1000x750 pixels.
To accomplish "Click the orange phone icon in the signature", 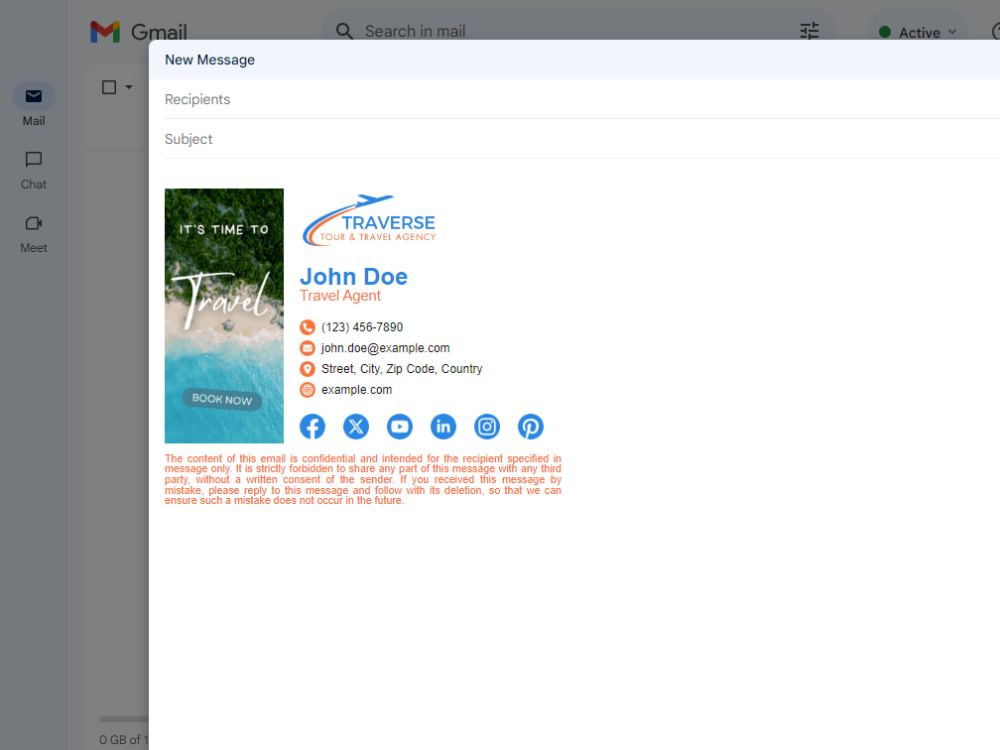I will coord(307,327).
